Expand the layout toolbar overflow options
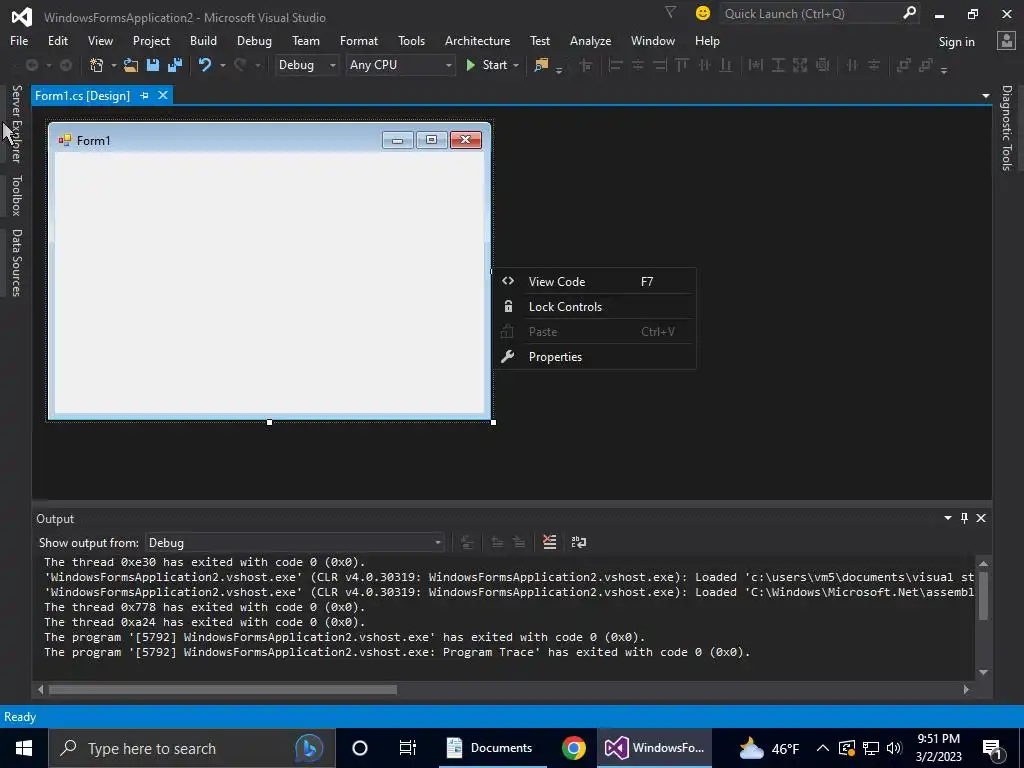The width and height of the screenshot is (1024, 768). [944, 70]
